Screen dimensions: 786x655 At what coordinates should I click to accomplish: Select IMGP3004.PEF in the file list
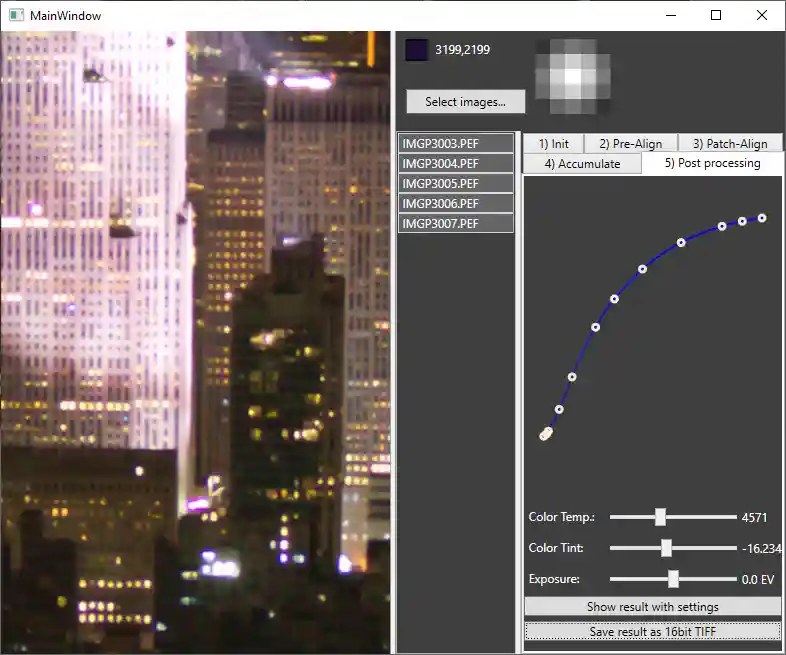pyautogui.click(x=456, y=163)
